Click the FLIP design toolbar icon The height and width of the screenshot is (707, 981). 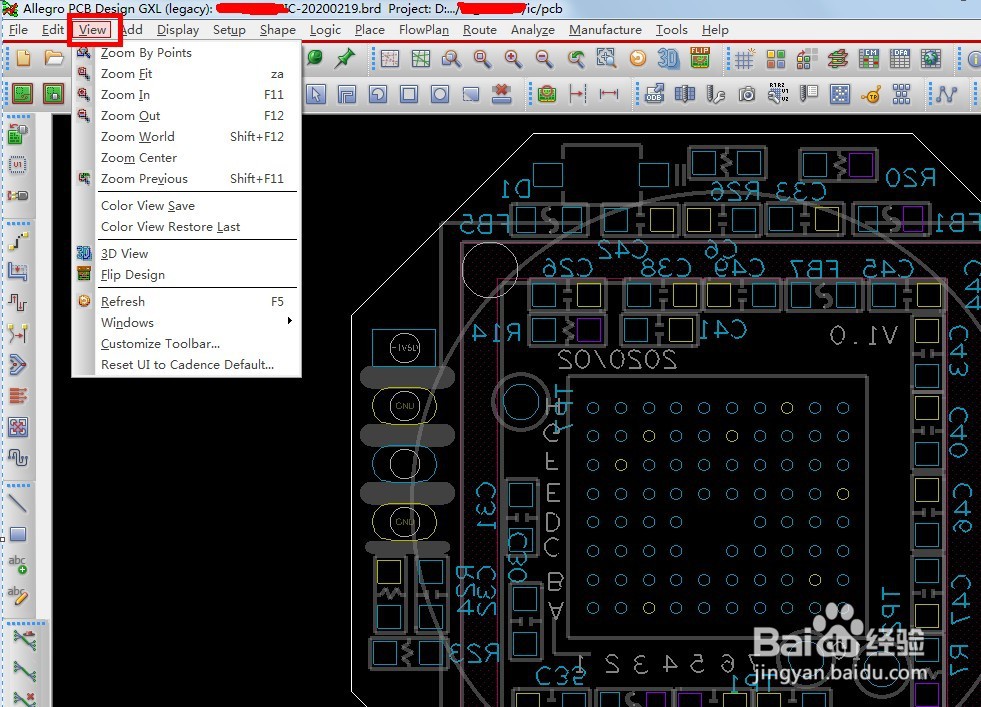click(x=699, y=58)
